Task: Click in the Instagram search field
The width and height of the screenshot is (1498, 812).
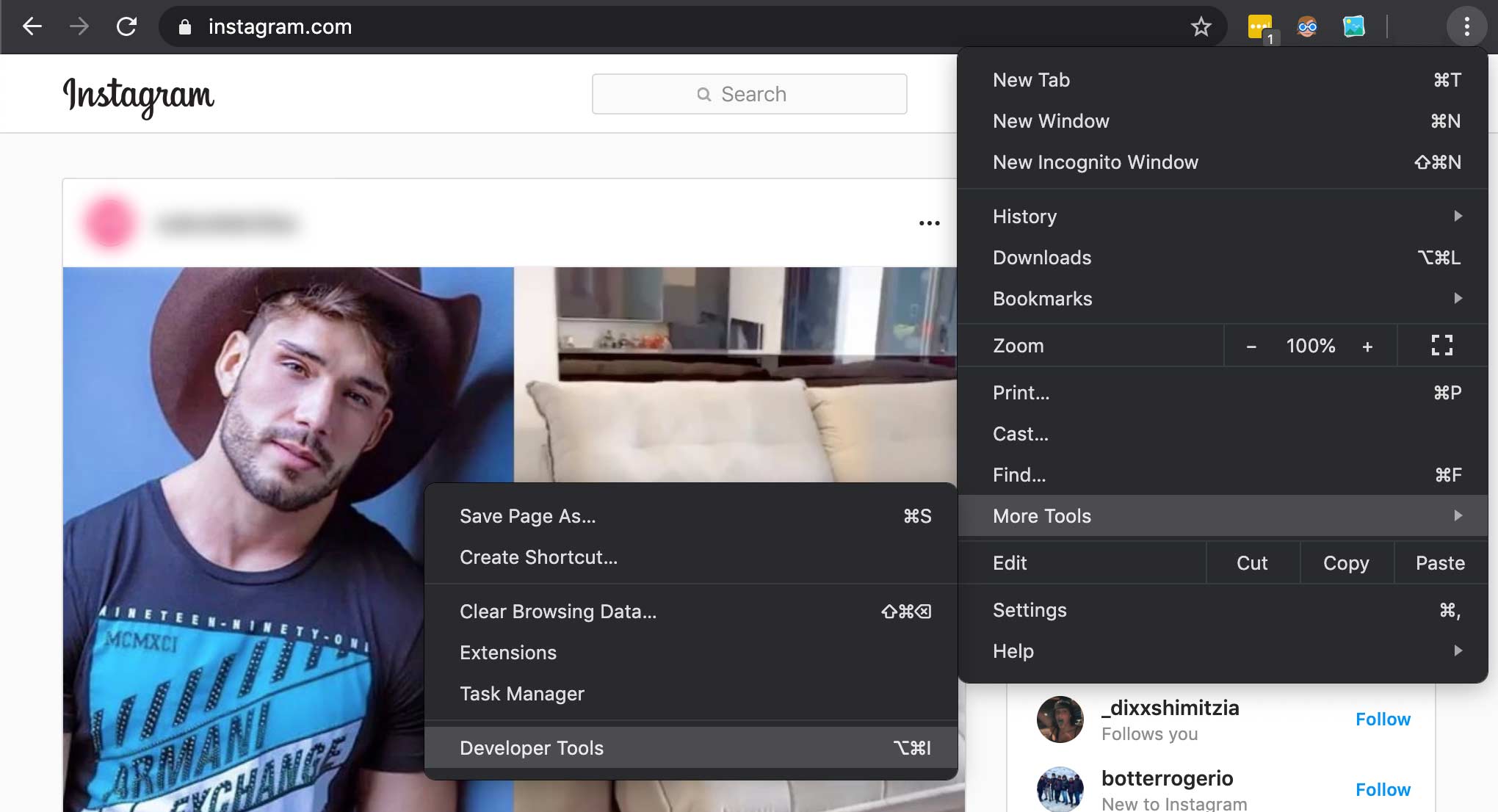Action: 749,94
